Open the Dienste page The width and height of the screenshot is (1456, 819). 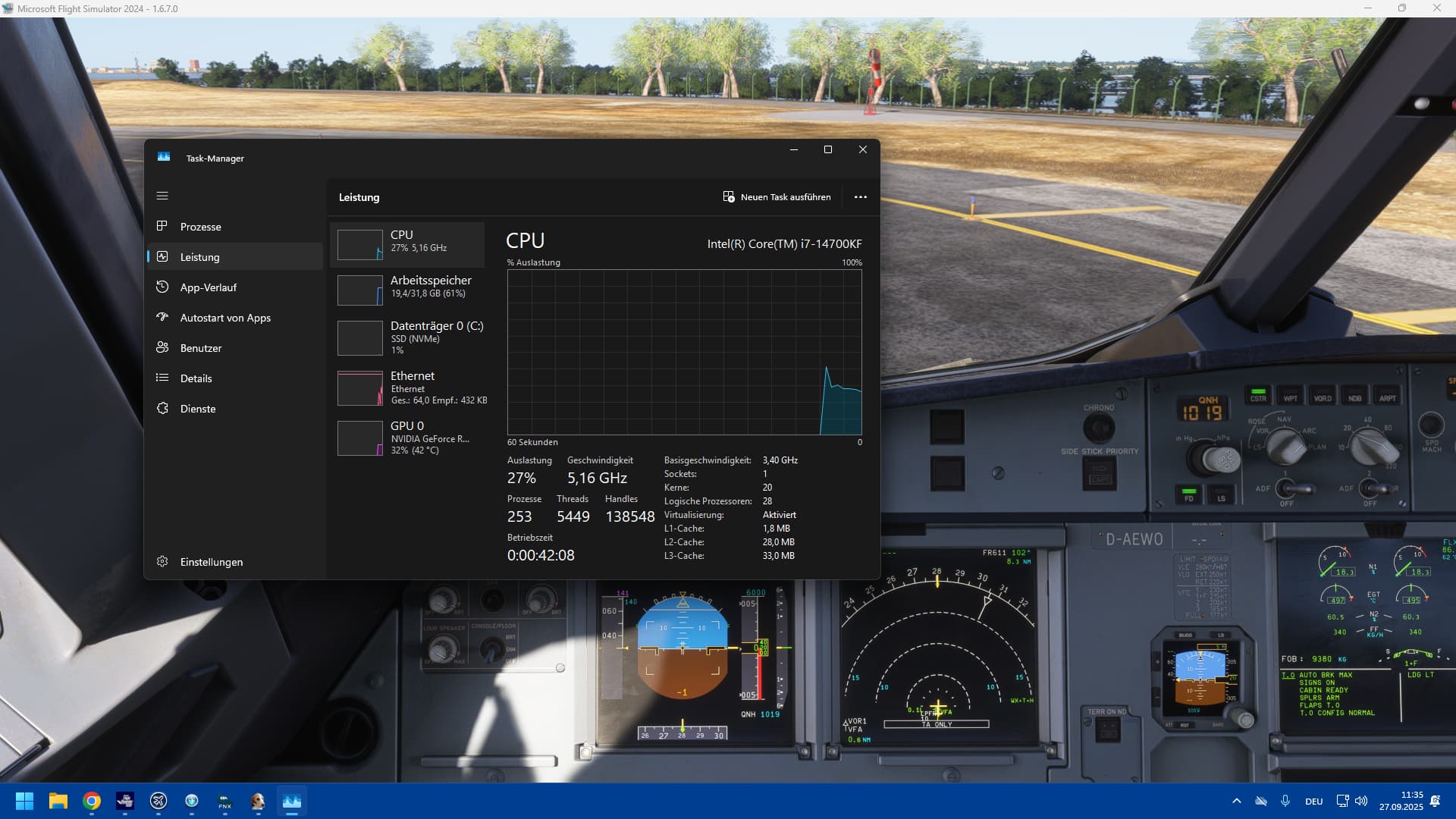pos(234,409)
